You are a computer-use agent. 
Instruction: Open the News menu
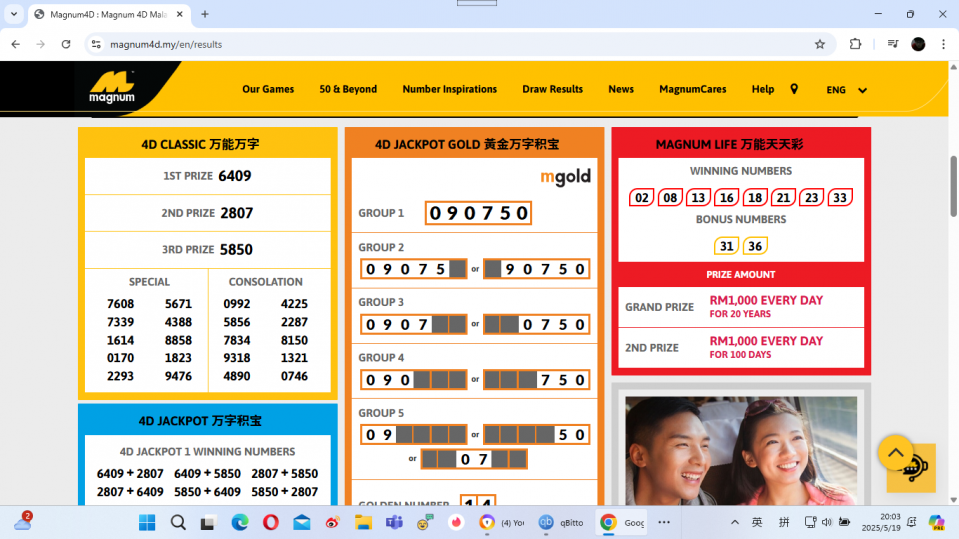click(621, 89)
